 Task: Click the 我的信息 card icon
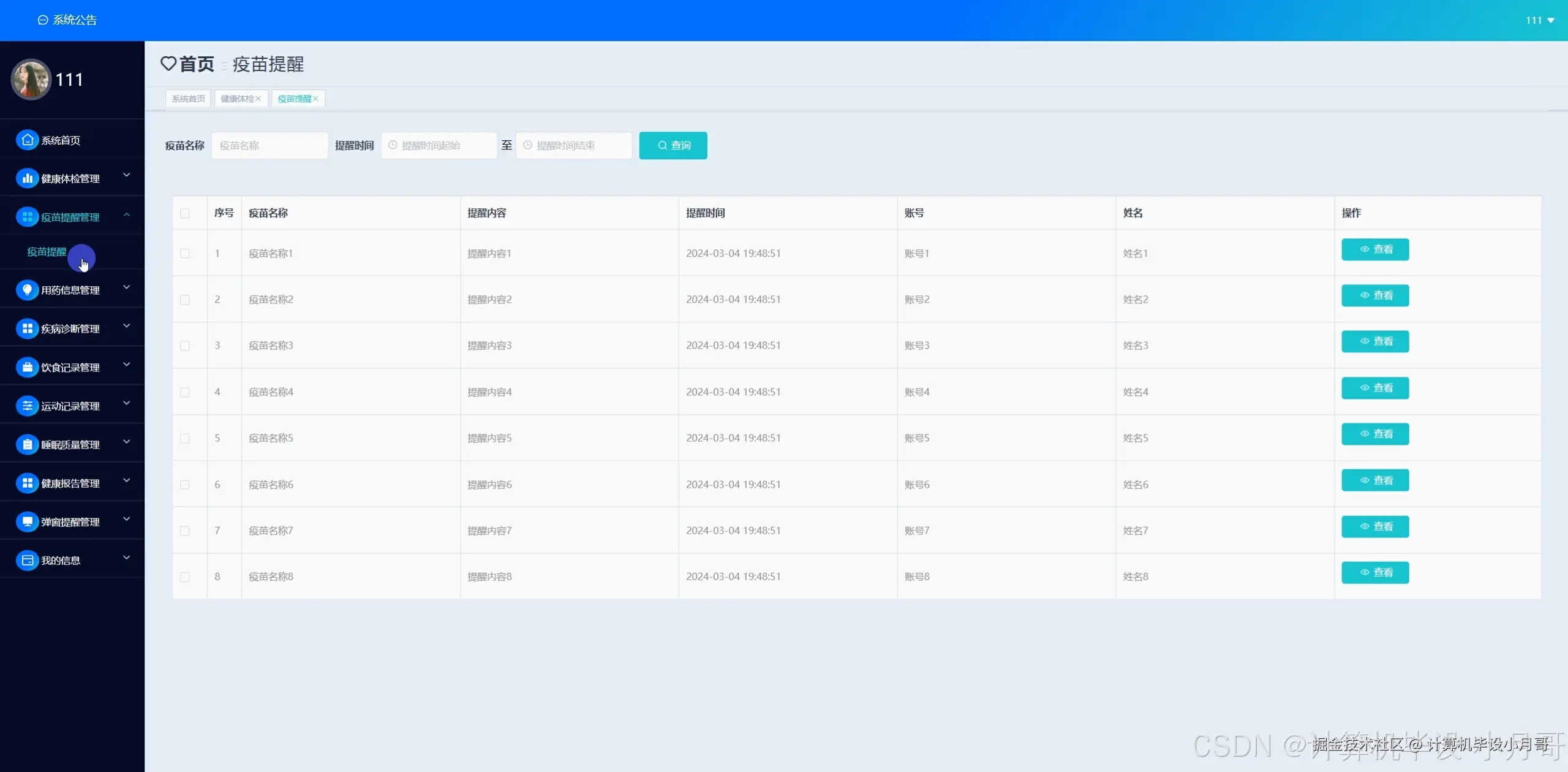tap(27, 561)
